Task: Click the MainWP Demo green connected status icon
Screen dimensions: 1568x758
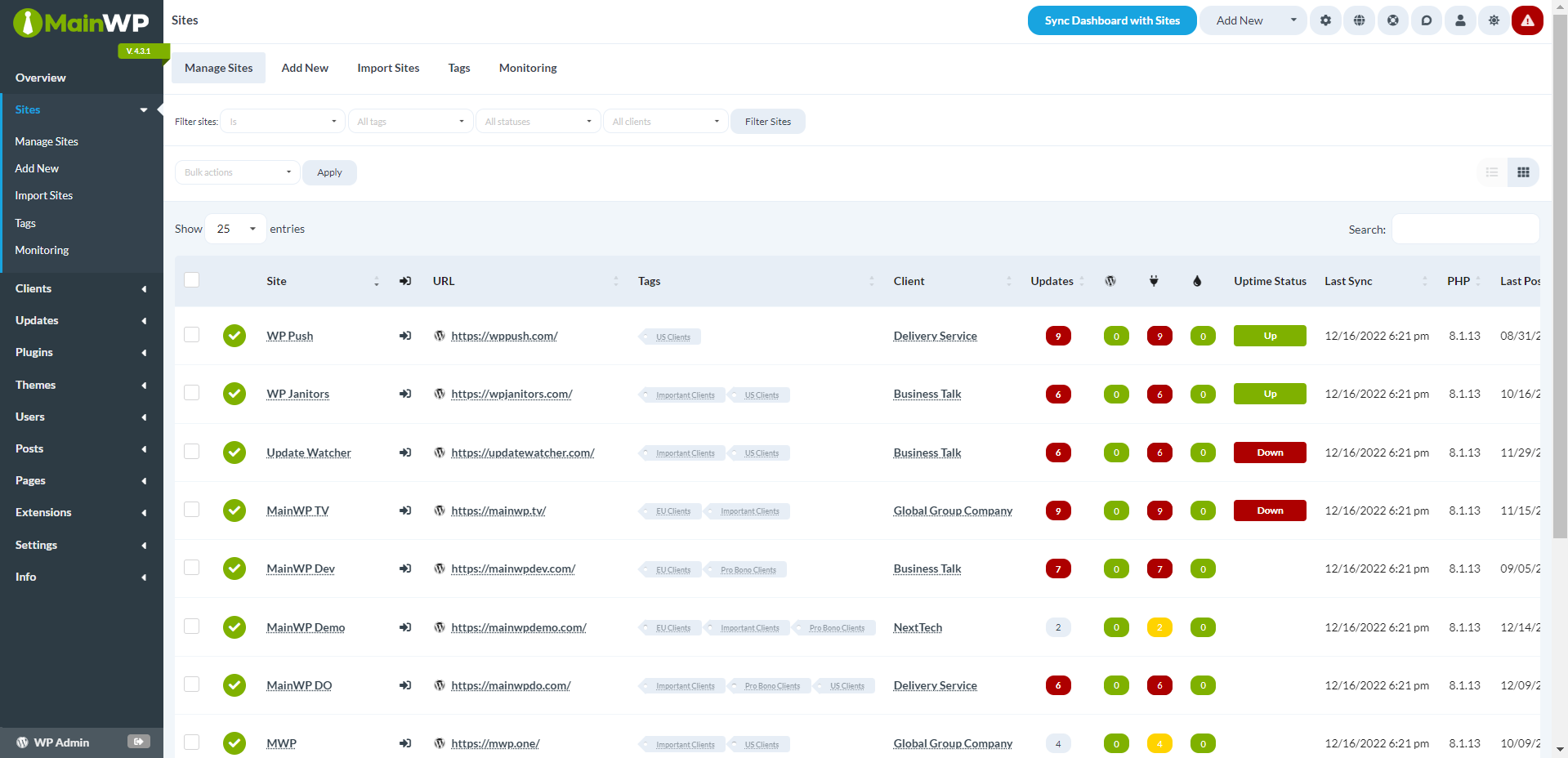Action: (x=235, y=627)
